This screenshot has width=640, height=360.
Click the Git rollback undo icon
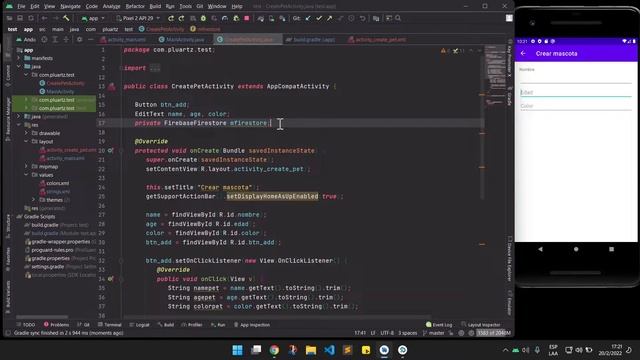click(362, 18)
